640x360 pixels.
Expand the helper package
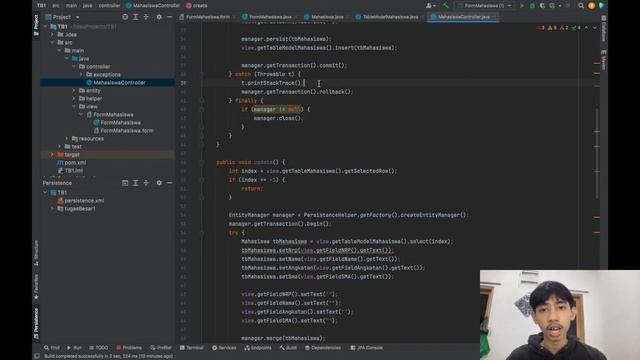point(74,98)
